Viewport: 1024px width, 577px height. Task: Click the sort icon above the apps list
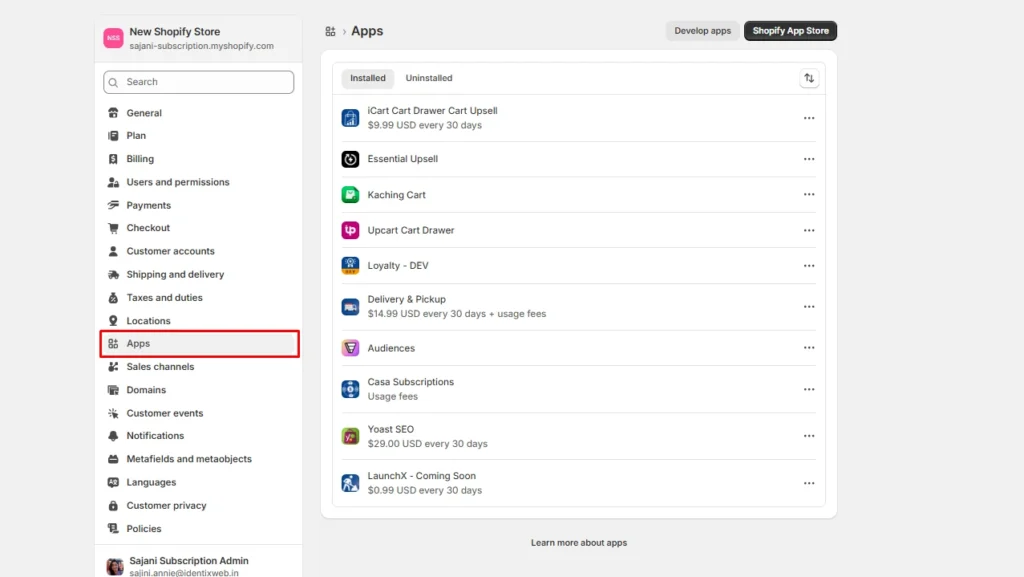(x=809, y=77)
